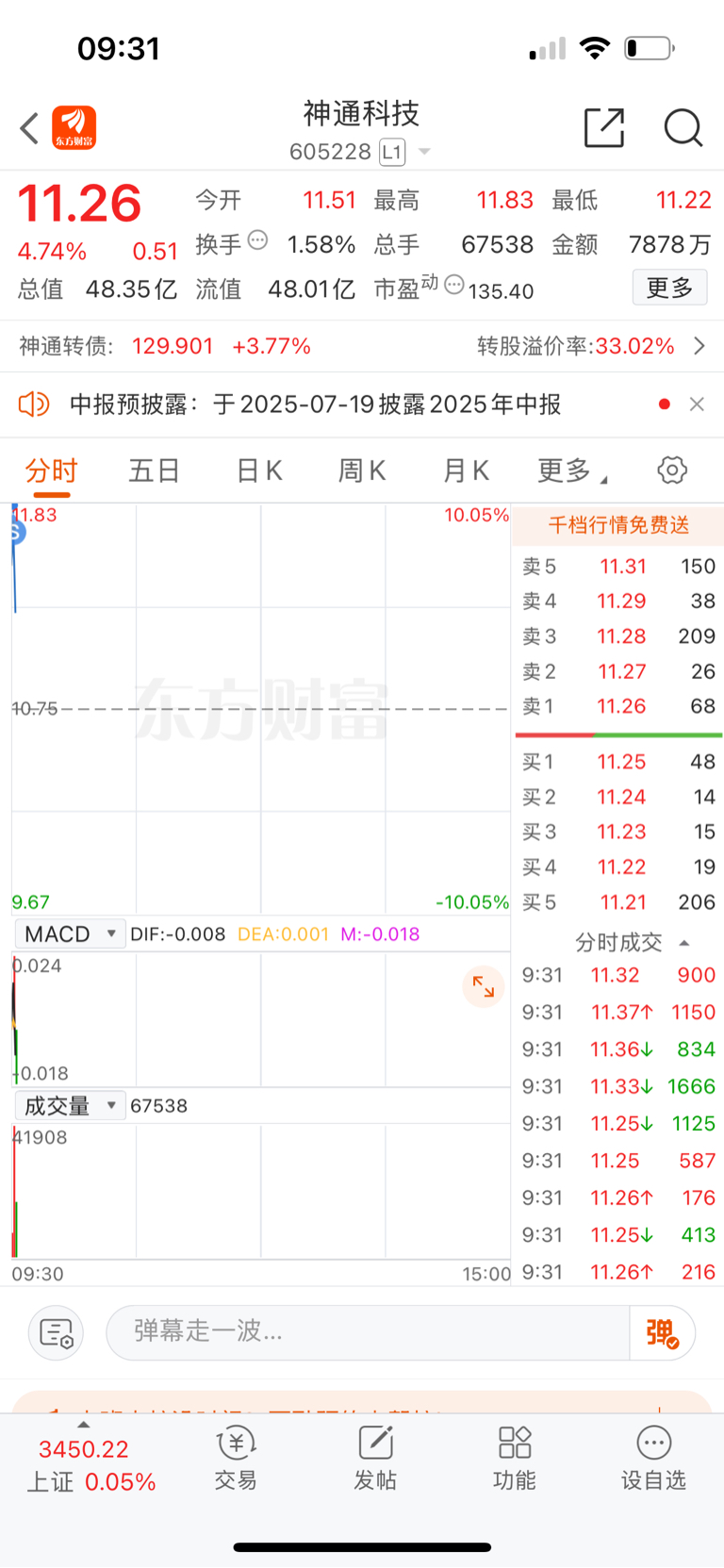Tap the big price 11.26
The width and height of the screenshot is (724, 1568).
point(79,204)
